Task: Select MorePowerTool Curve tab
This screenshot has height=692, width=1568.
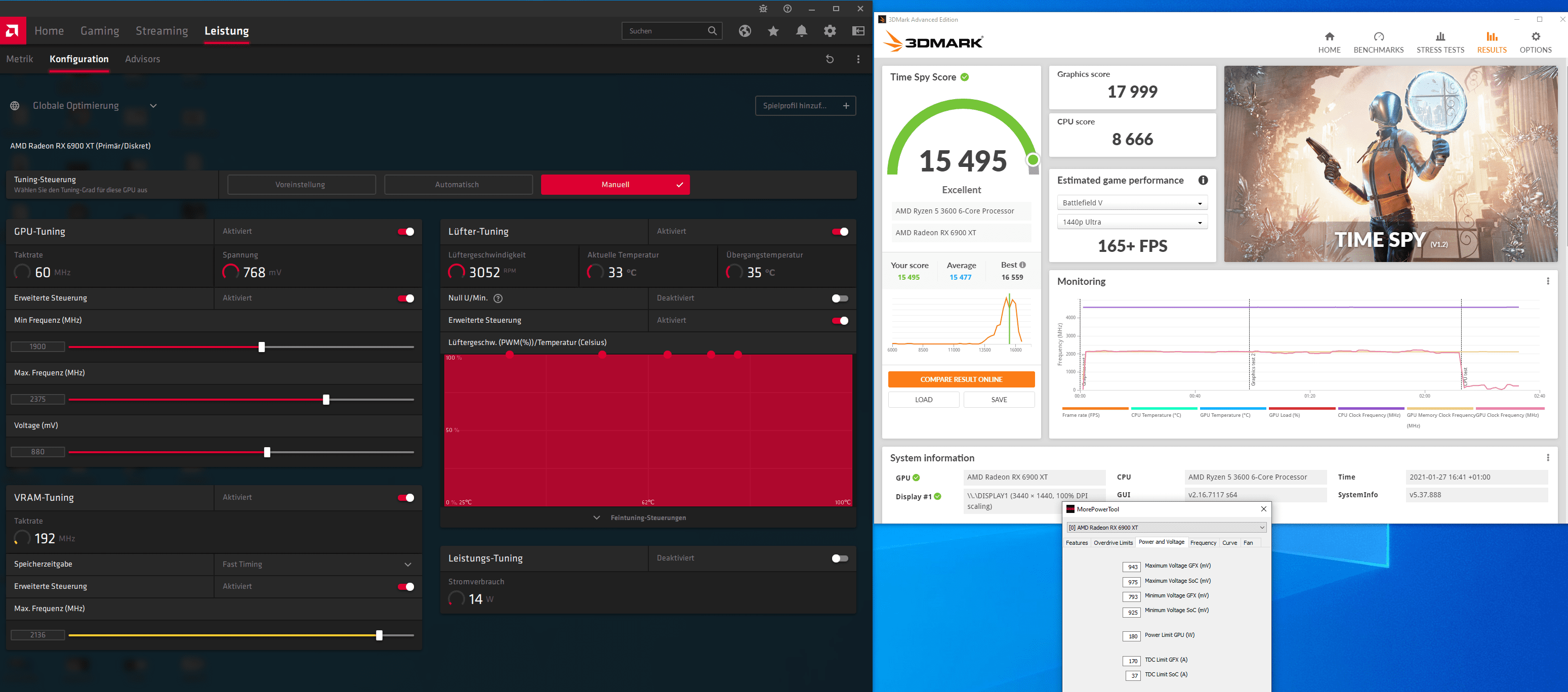Action: click(x=1229, y=543)
